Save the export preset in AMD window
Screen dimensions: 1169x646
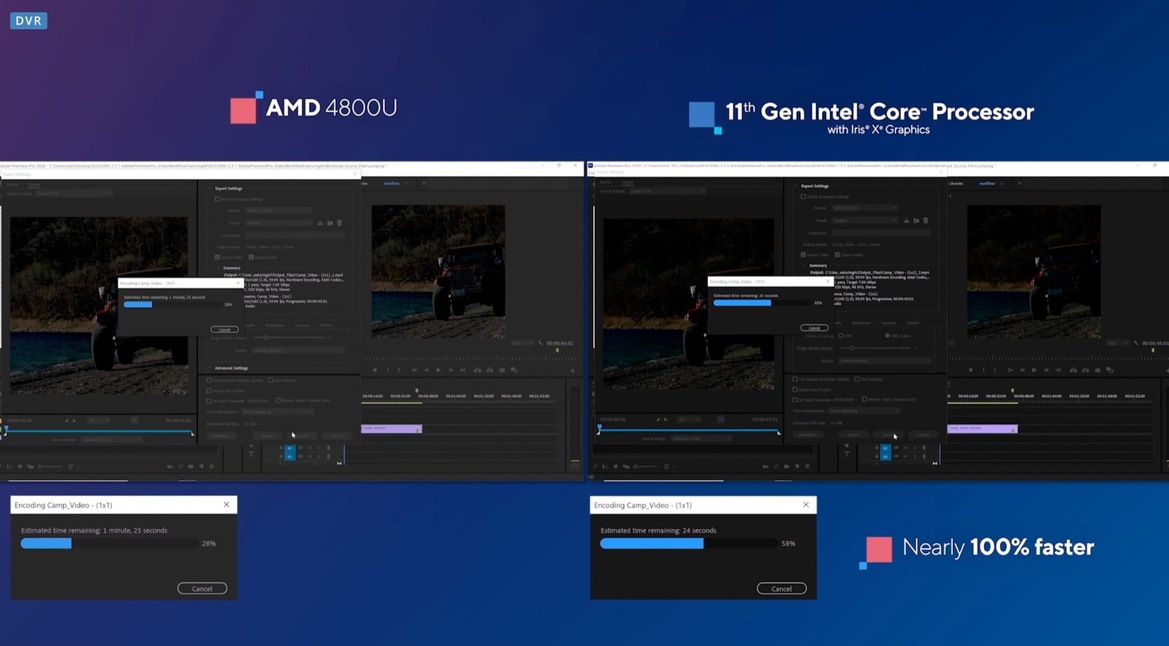(x=320, y=223)
